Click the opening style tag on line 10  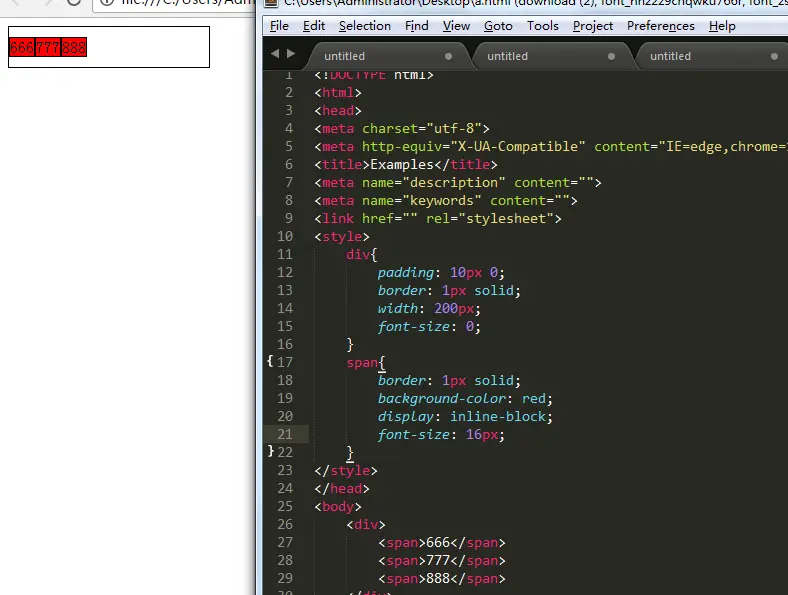click(342, 237)
